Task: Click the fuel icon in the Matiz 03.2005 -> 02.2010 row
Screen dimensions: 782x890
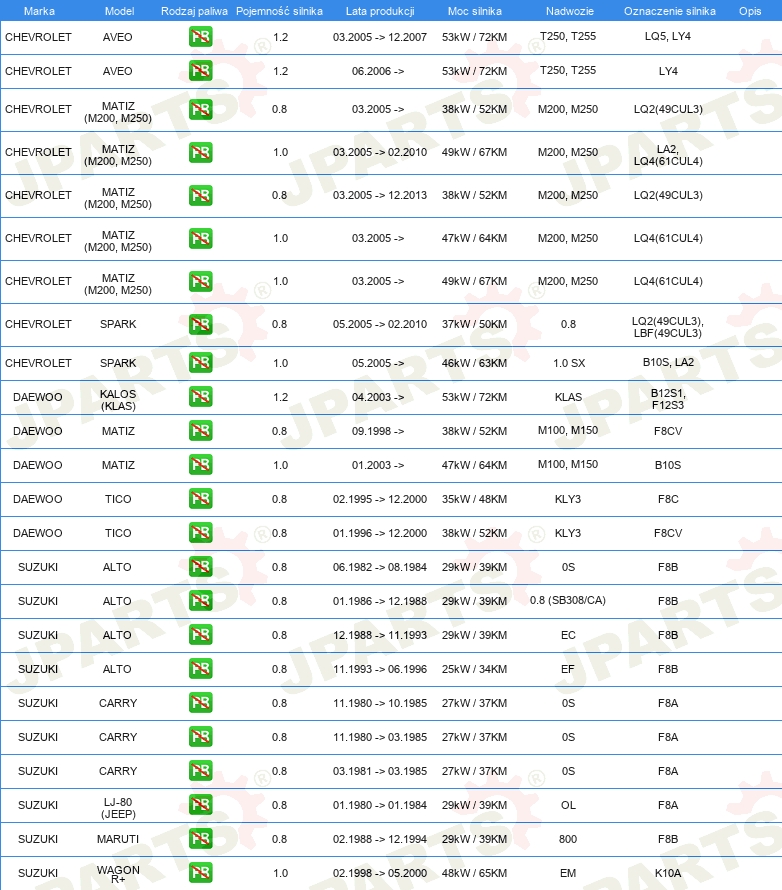Action: [x=200, y=152]
